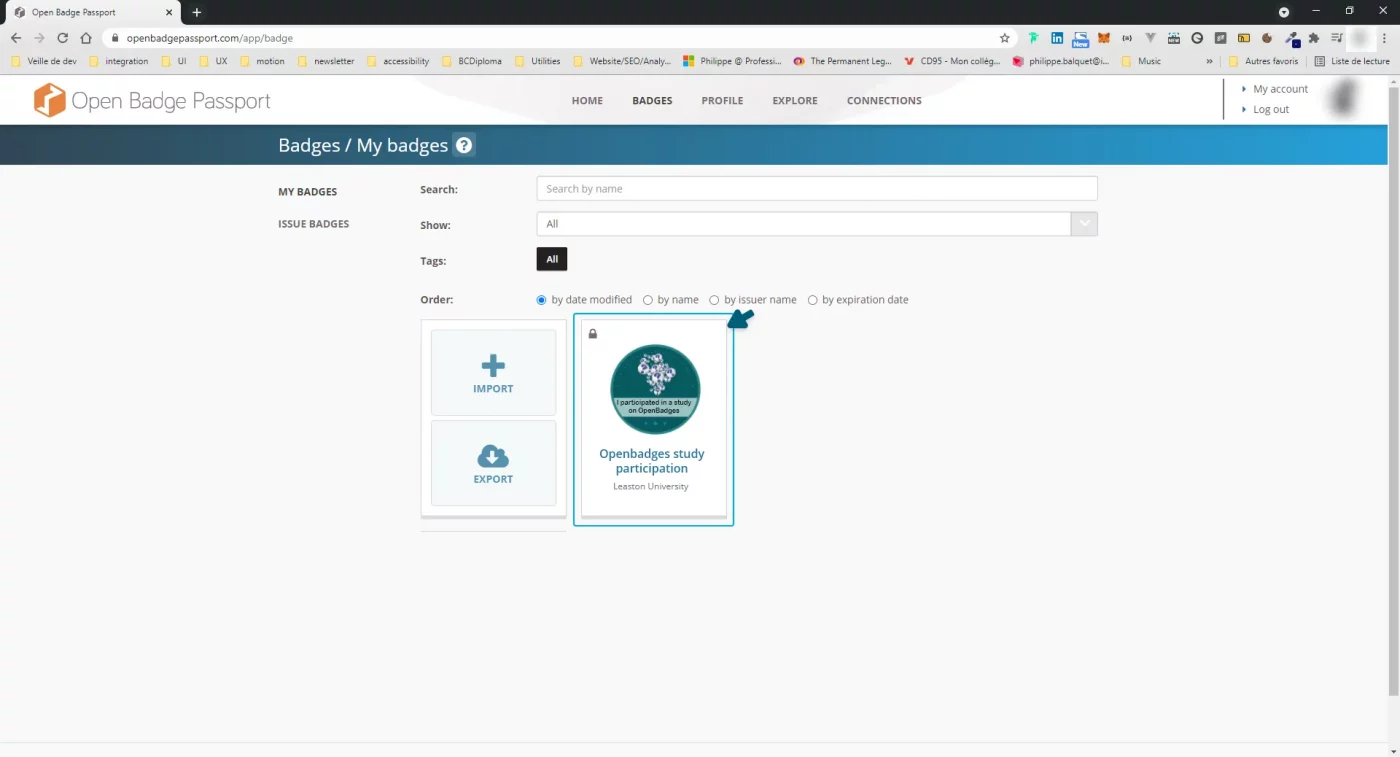Click the page vertical scrollbar
Viewport: 1400px width, 757px height.
click(x=1393, y=390)
